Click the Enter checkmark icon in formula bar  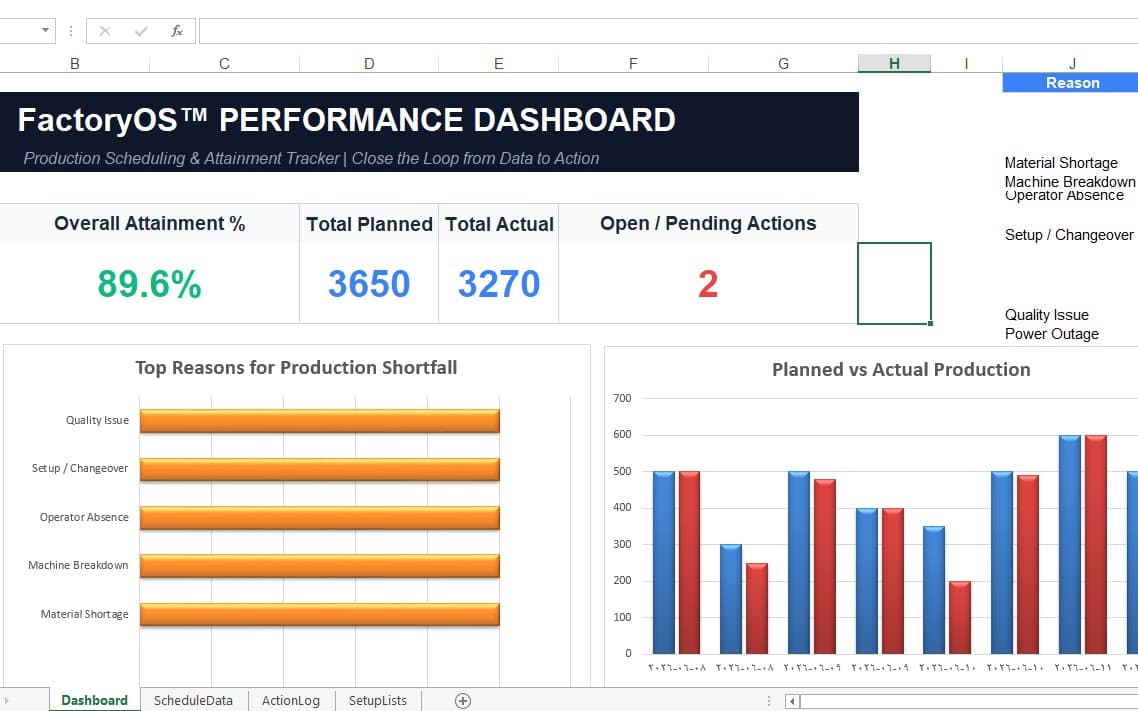[x=141, y=31]
